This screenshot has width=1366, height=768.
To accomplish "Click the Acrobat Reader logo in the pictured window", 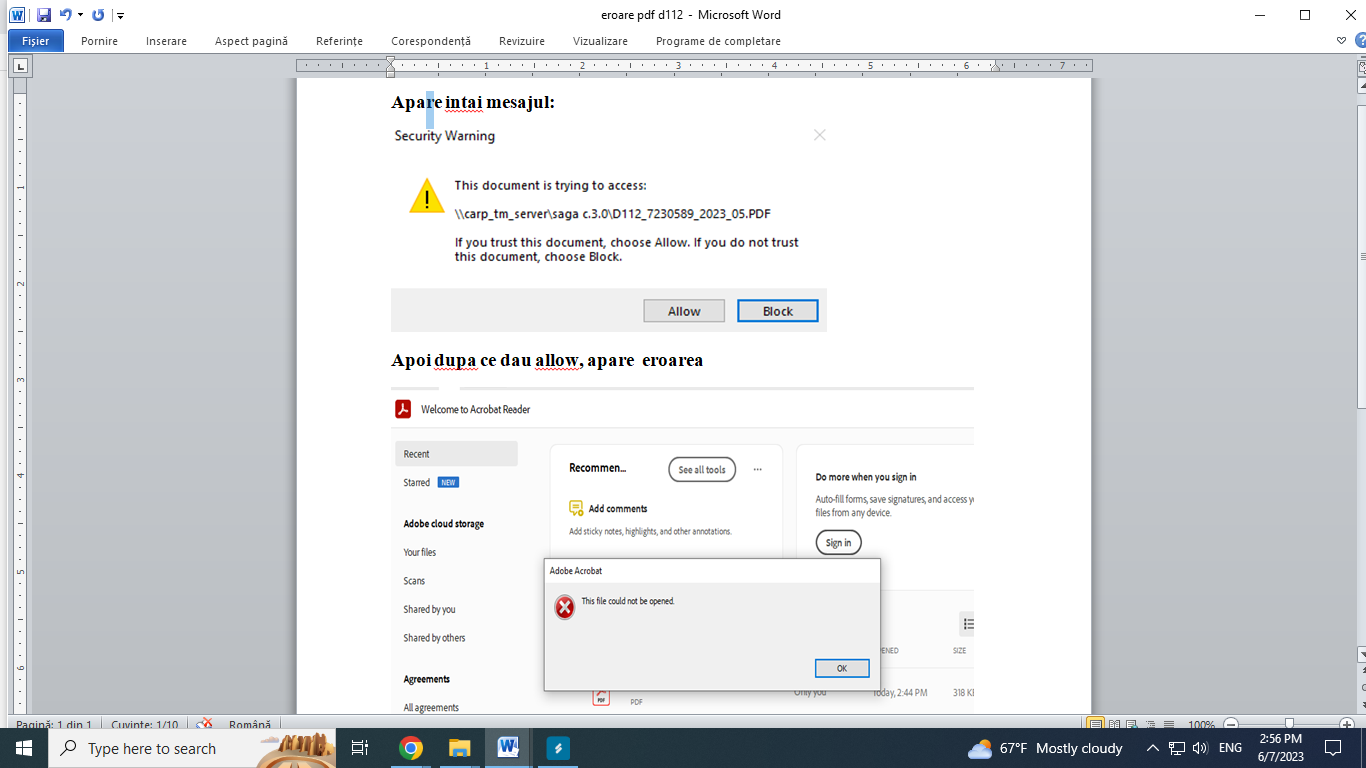I will point(403,409).
